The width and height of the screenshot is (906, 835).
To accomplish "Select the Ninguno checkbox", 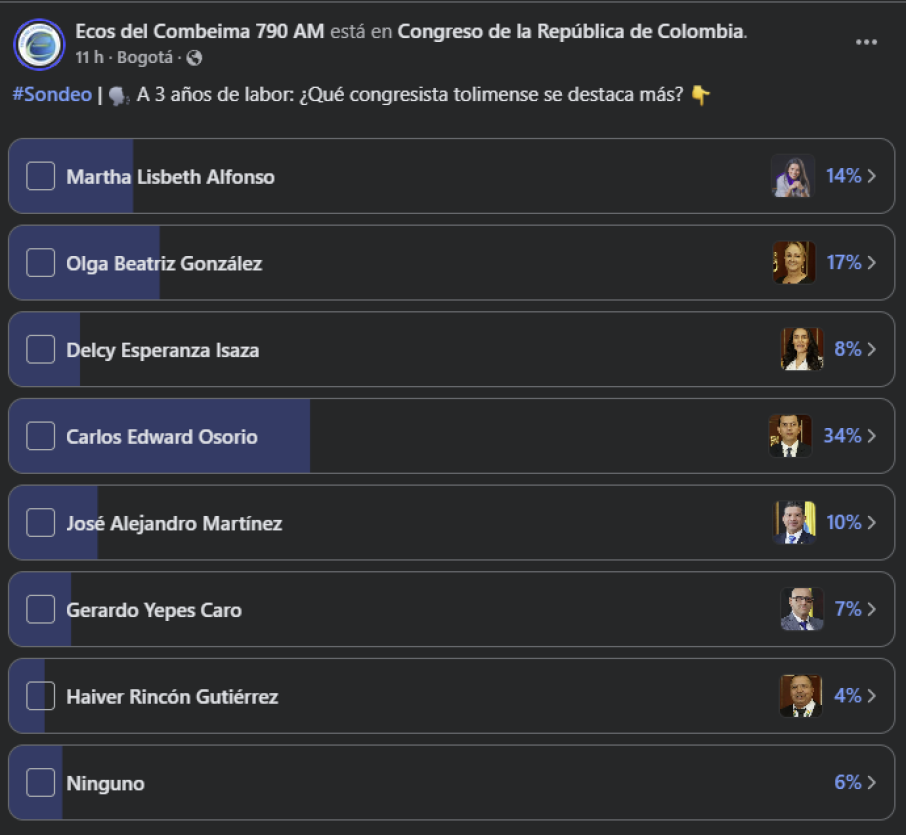I will pos(40,783).
